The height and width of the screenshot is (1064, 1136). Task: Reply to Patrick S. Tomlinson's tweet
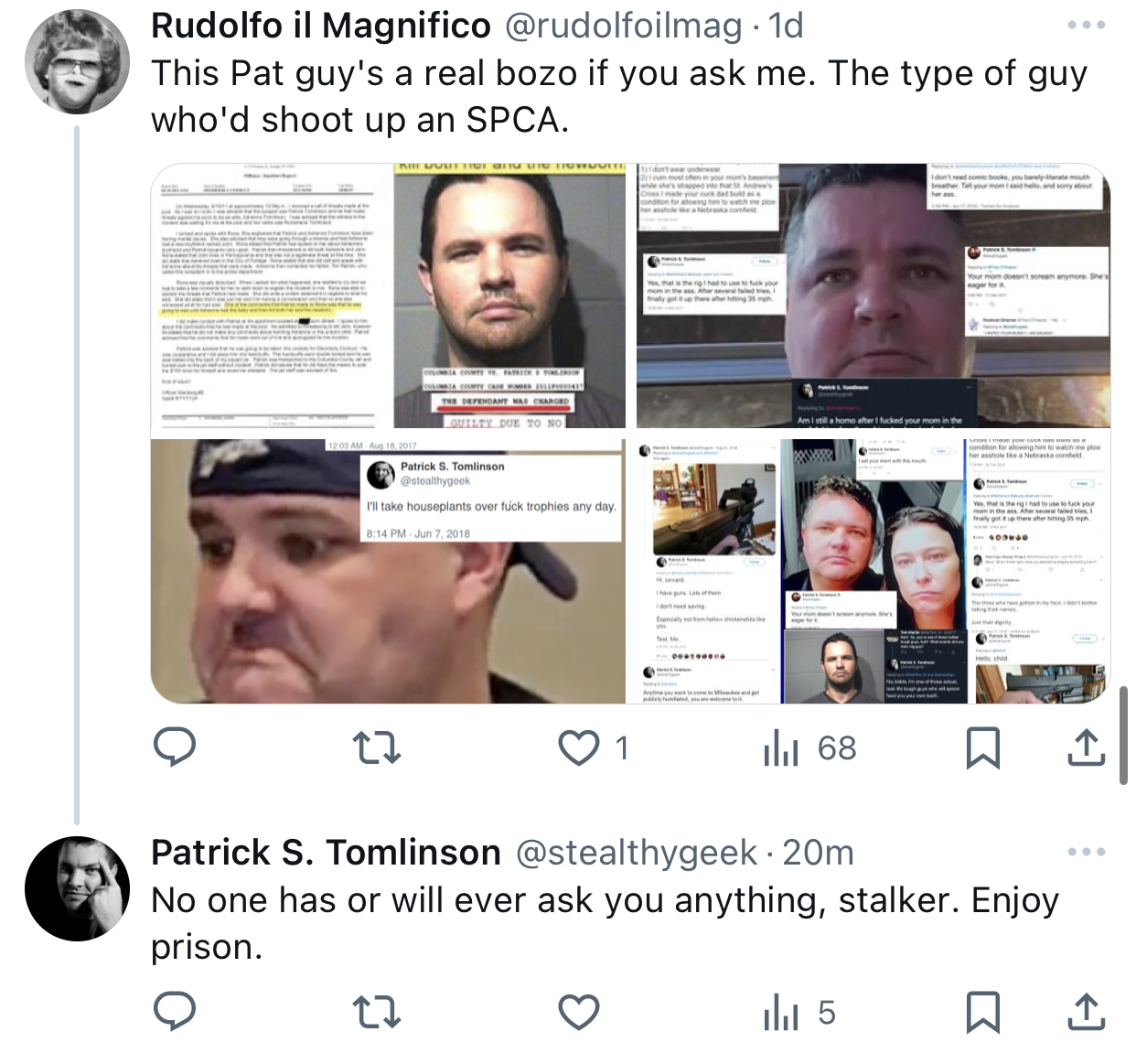tap(174, 1012)
